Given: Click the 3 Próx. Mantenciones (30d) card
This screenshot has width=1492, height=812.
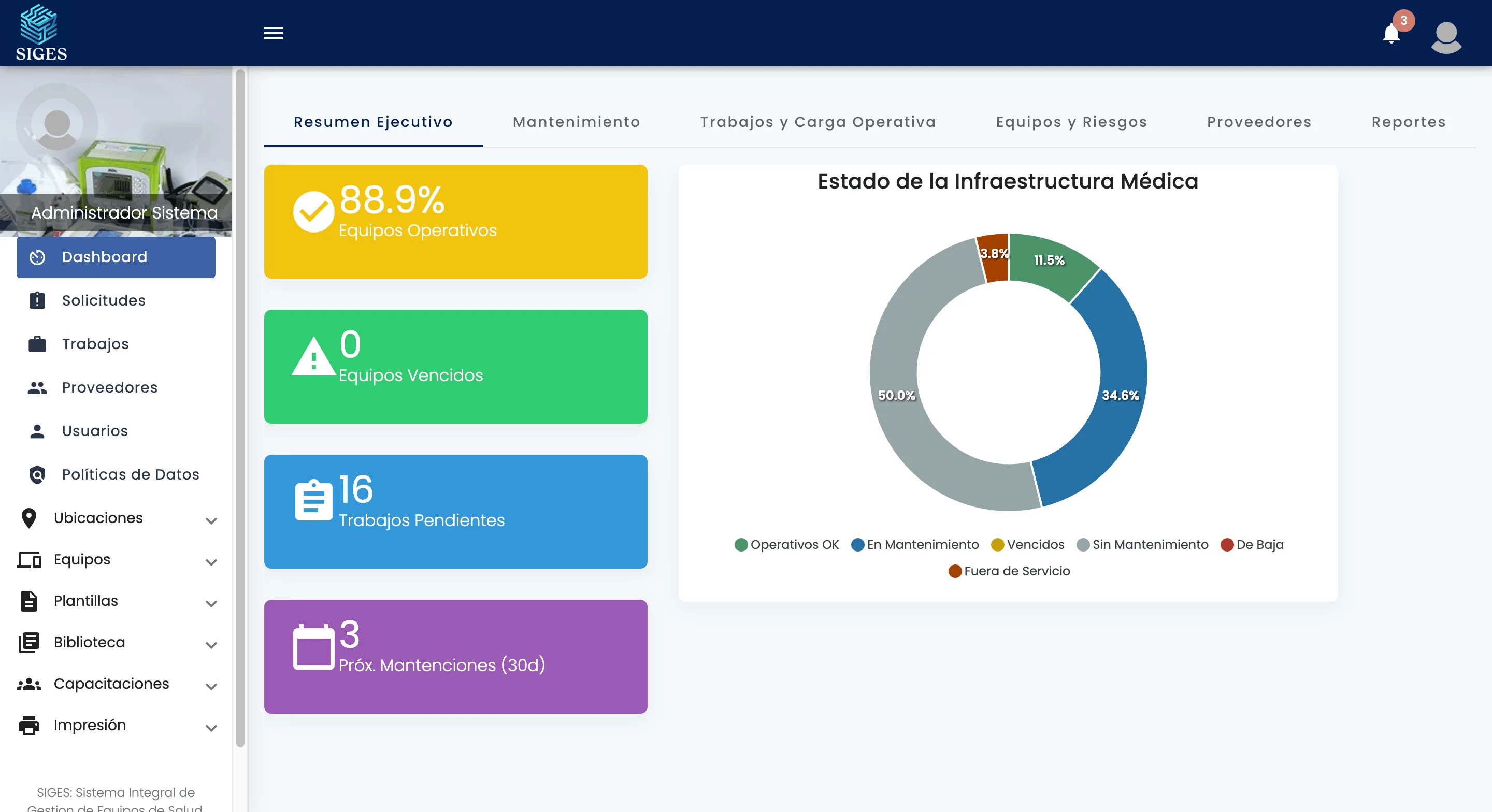Looking at the screenshot, I should pyautogui.click(x=456, y=657).
